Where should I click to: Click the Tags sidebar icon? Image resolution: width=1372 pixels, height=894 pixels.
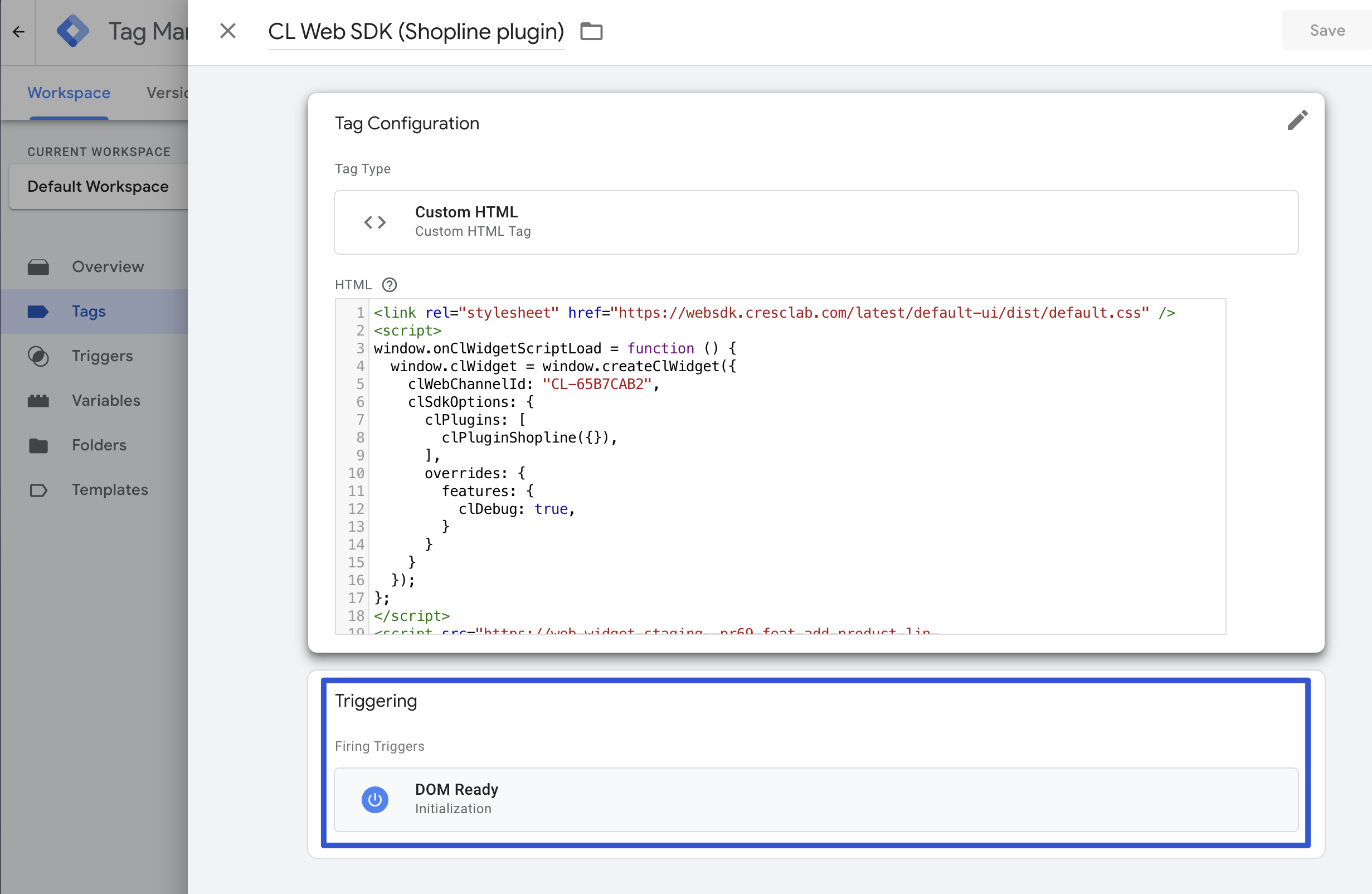tap(38, 312)
